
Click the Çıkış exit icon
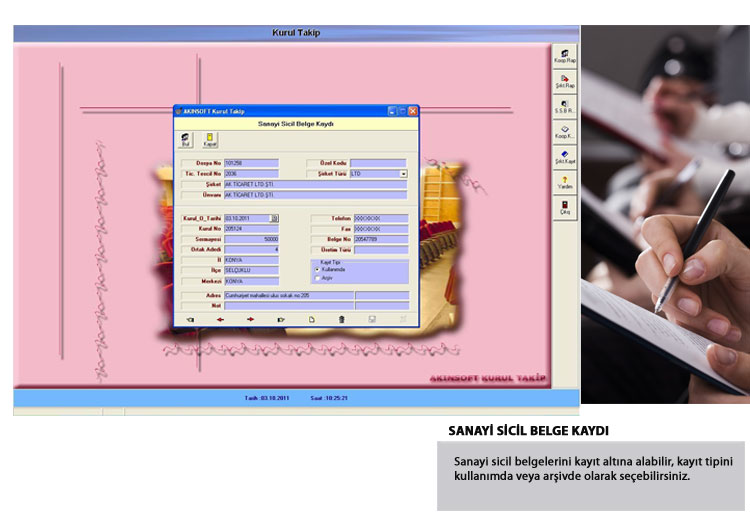point(565,207)
